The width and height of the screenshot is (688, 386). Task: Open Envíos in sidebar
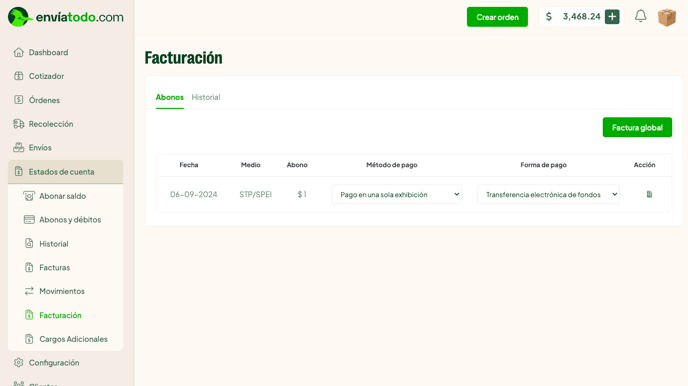pos(40,147)
